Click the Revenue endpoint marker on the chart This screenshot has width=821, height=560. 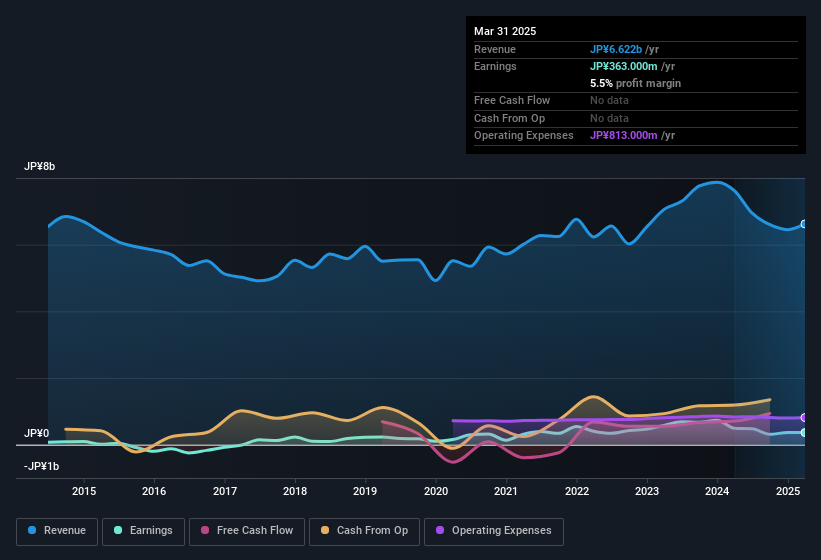click(804, 224)
